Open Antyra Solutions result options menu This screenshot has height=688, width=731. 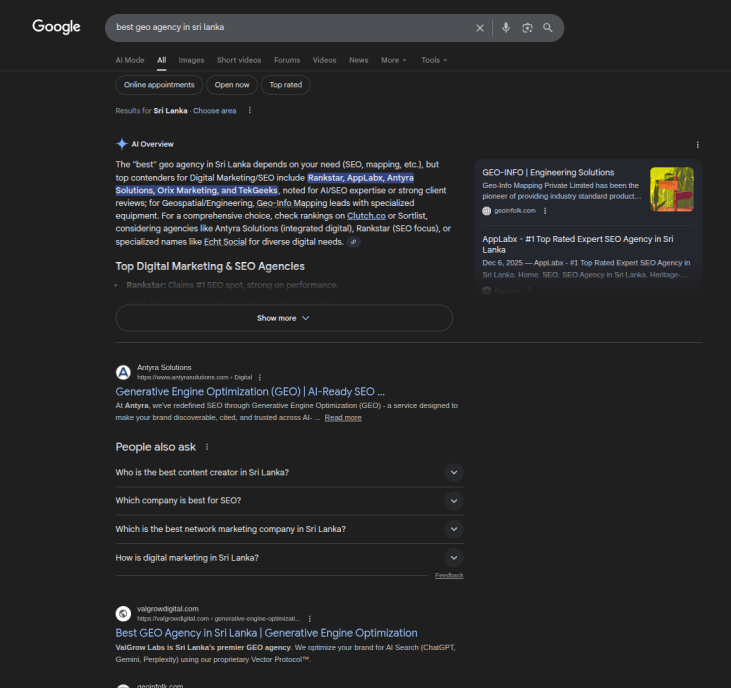(x=260, y=377)
